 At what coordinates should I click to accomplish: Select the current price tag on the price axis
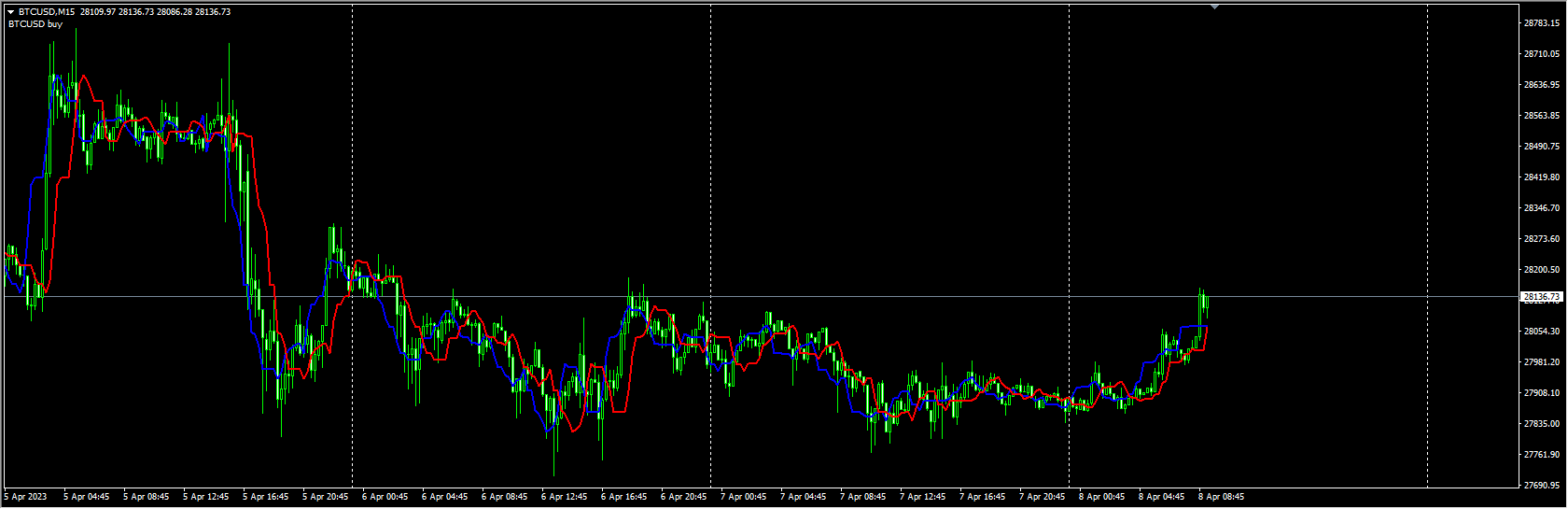click(x=1542, y=297)
